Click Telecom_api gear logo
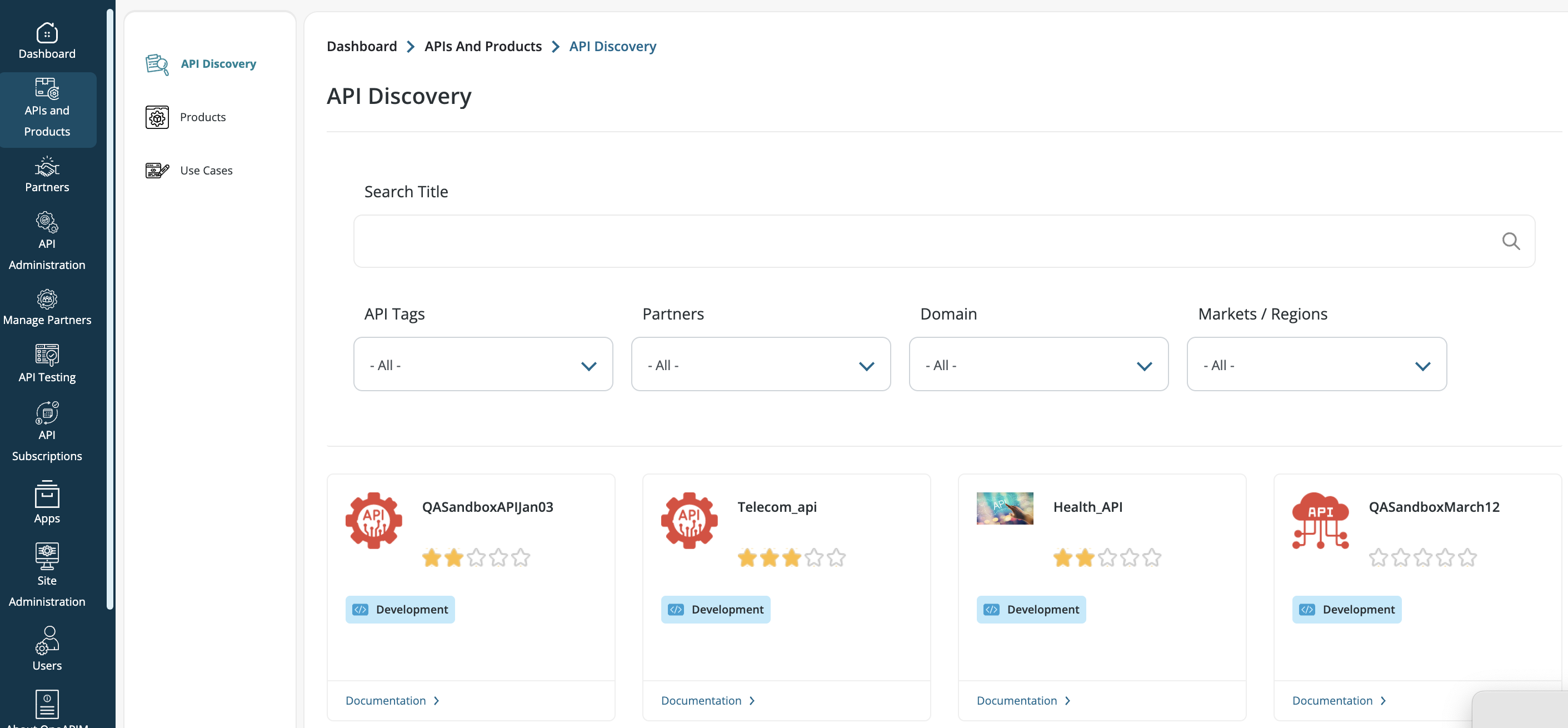This screenshot has width=1568, height=728. (689, 520)
